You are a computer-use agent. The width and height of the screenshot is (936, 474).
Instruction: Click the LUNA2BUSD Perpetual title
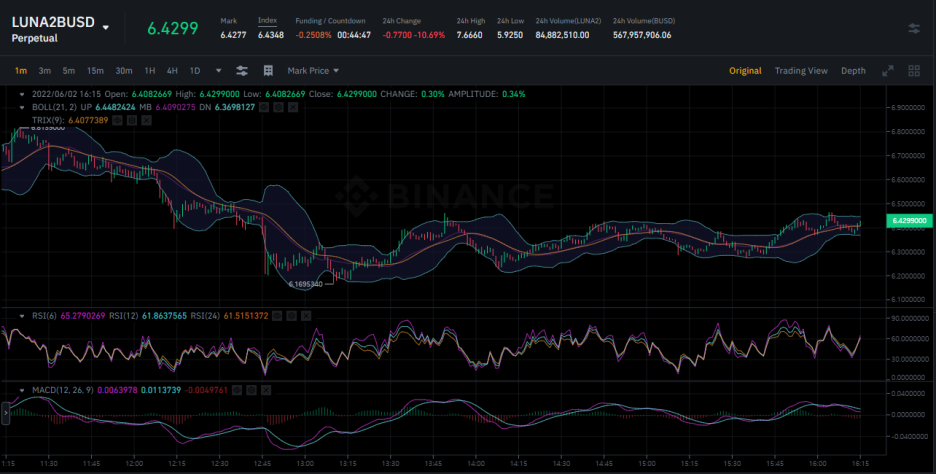53,29
